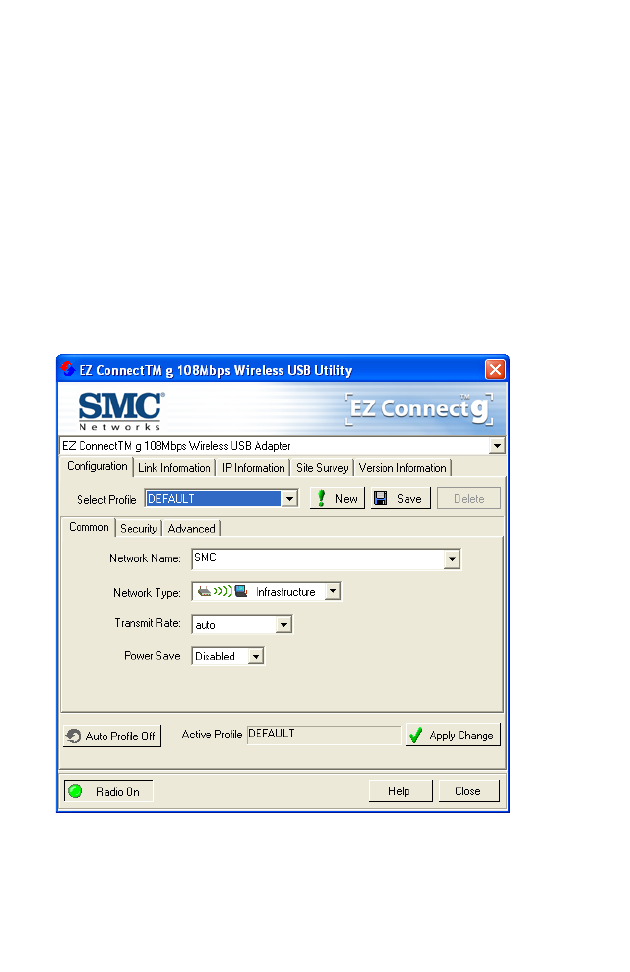Click Apply Change button

pos(453,735)
